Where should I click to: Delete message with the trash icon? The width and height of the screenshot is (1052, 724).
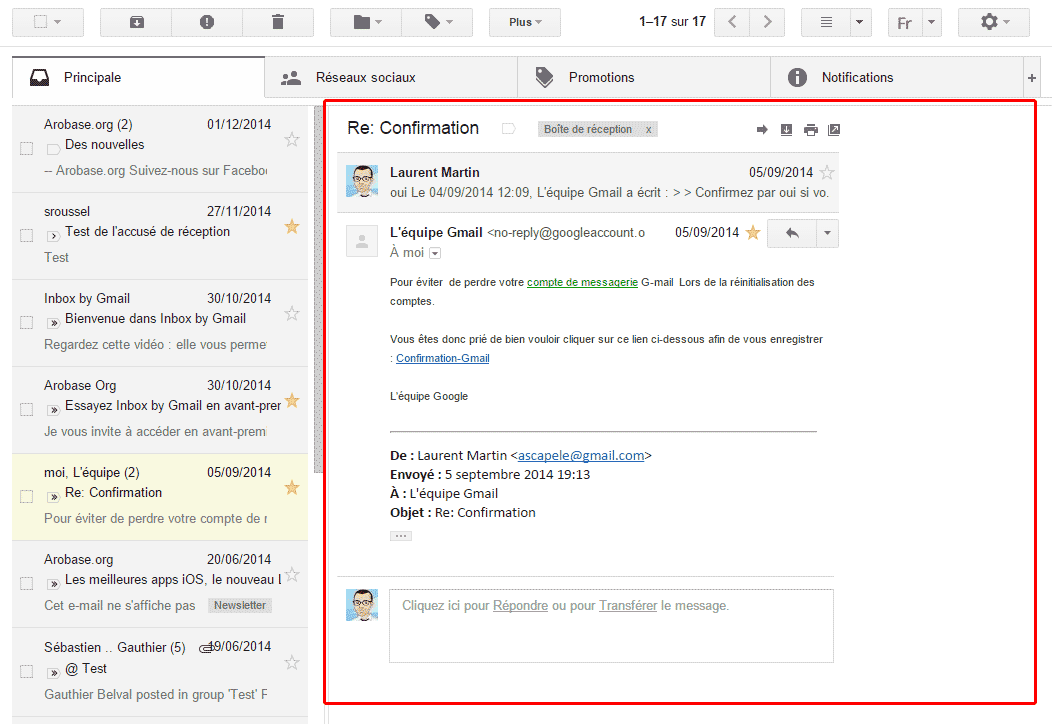pyautogui.click(x=278, y=22)
